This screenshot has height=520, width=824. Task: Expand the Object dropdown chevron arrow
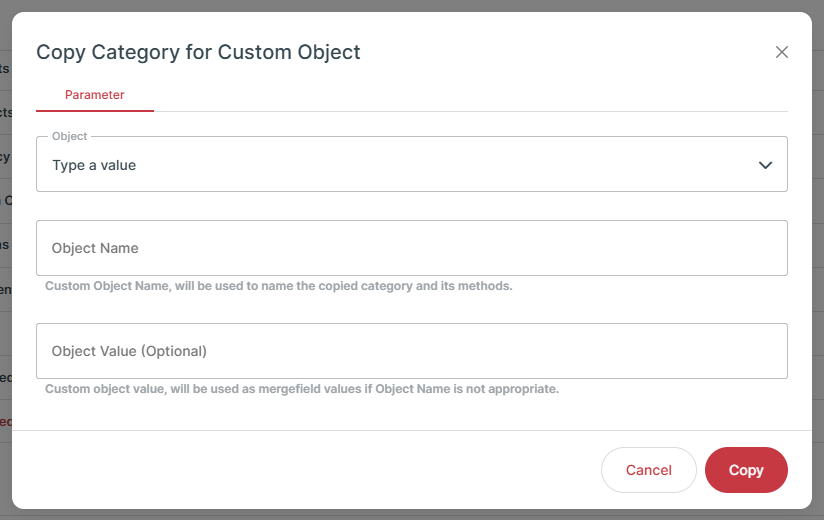tap(765, 165)
